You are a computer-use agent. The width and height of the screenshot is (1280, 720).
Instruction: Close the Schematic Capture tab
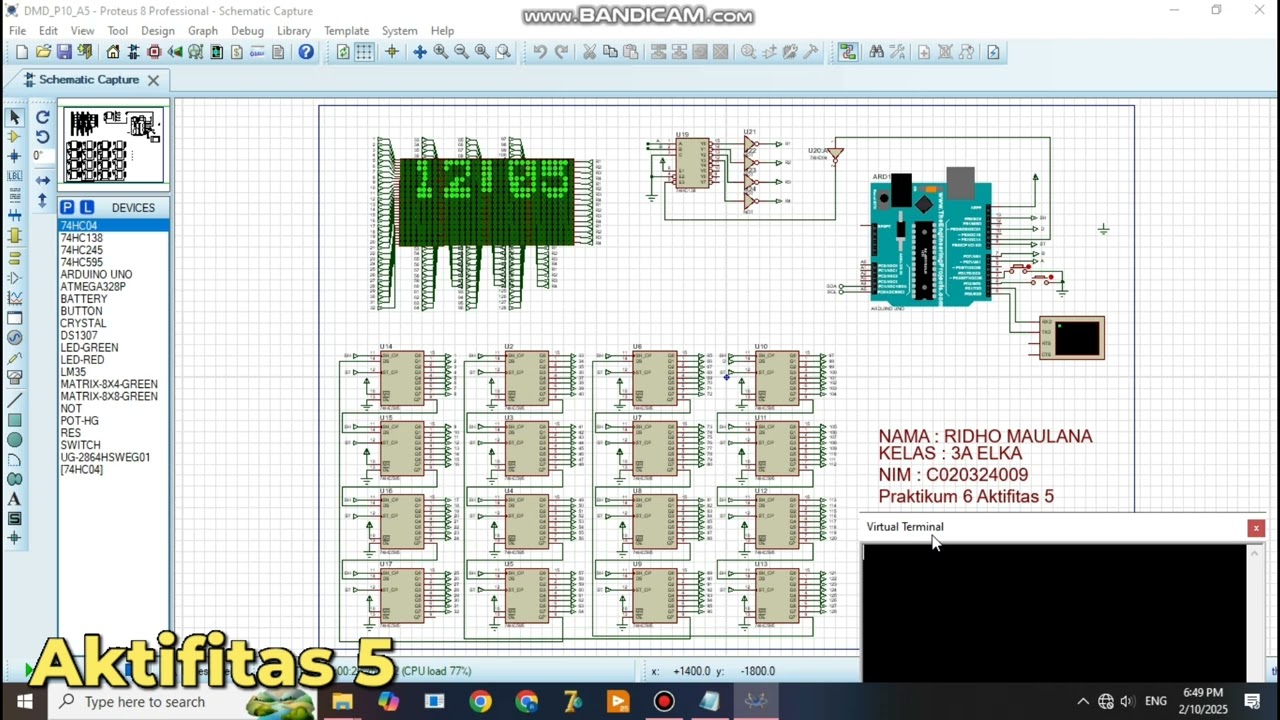[x=153, y=80]
